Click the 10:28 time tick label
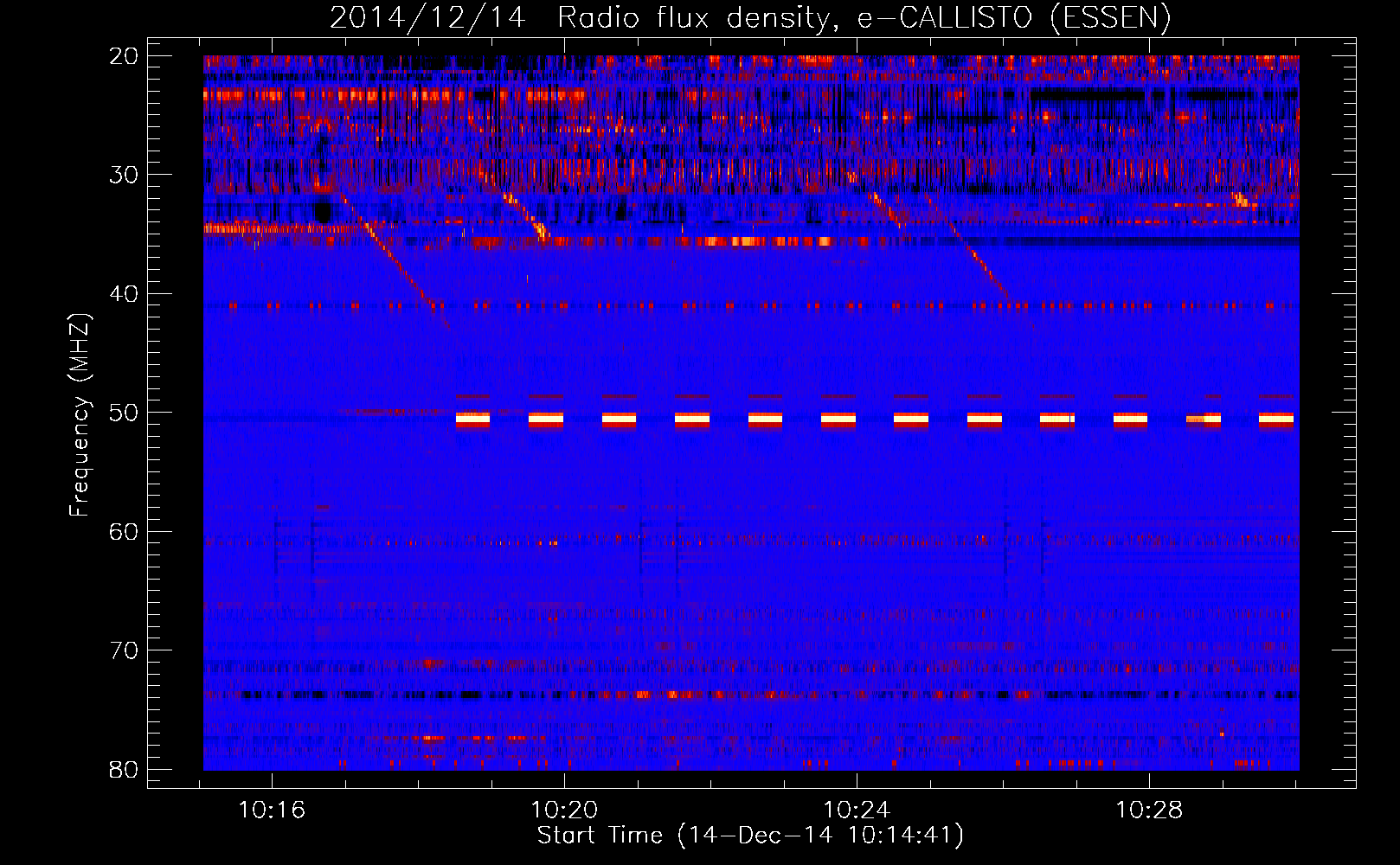The width and height of the screenshot is (1400, 865). pos(1149,811)
